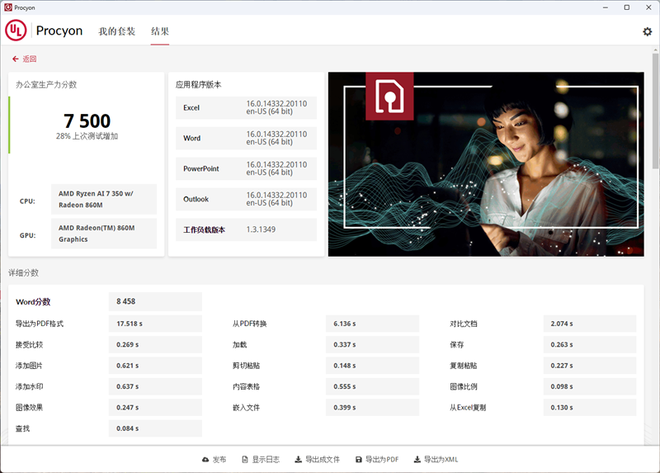Click the office productivity banner image
The width and height of the screenshot is (660, 473).
pos(486,163)
